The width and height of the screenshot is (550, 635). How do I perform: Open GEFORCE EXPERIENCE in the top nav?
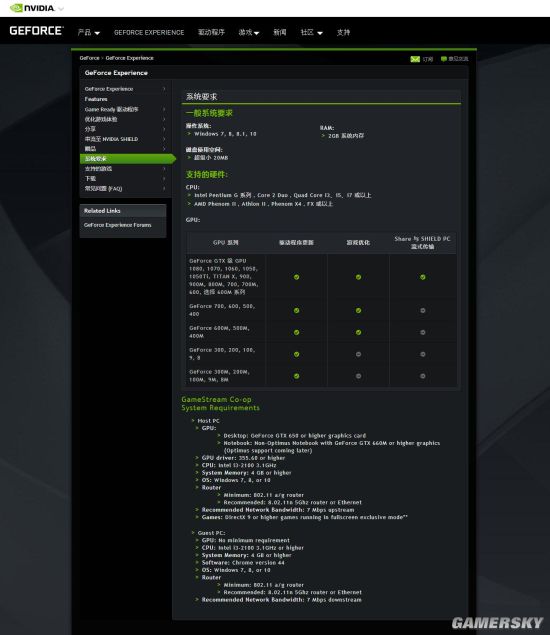(x=149, y=32)
